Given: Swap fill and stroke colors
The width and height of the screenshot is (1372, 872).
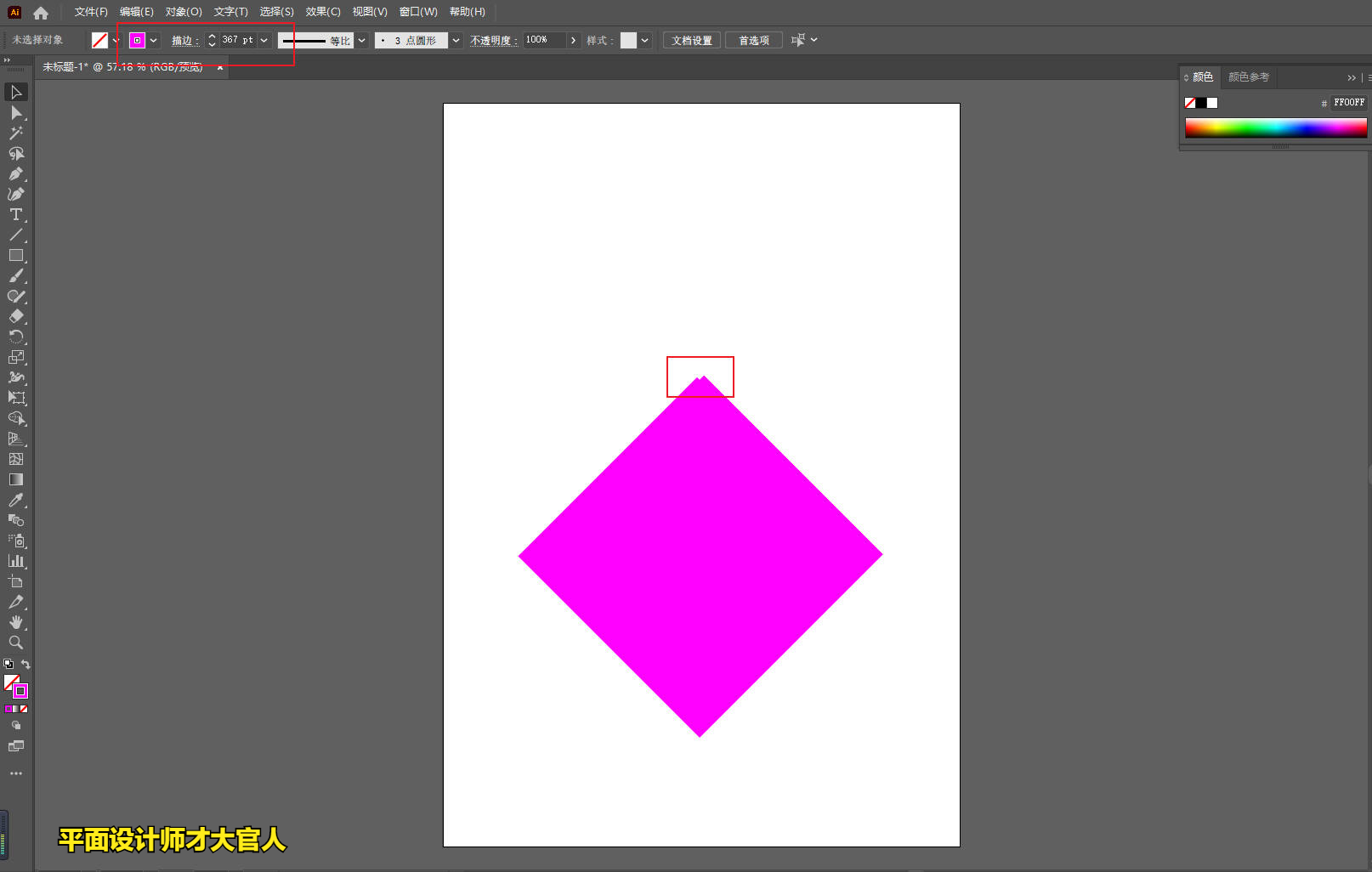Looking at the screenshot, I should (26, 665).
